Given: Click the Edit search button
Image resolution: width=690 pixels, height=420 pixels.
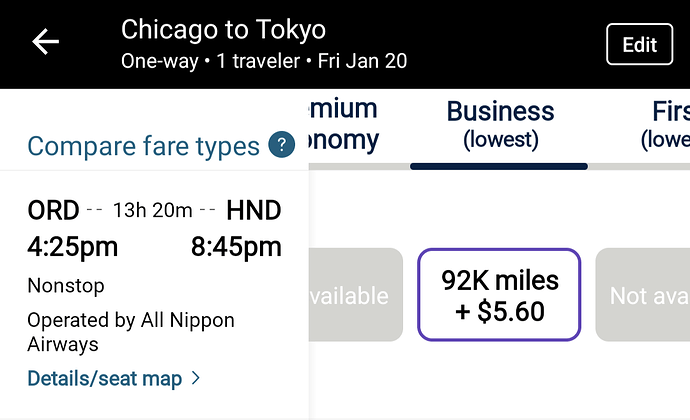Looking at the screenshot, I should 639,44.
